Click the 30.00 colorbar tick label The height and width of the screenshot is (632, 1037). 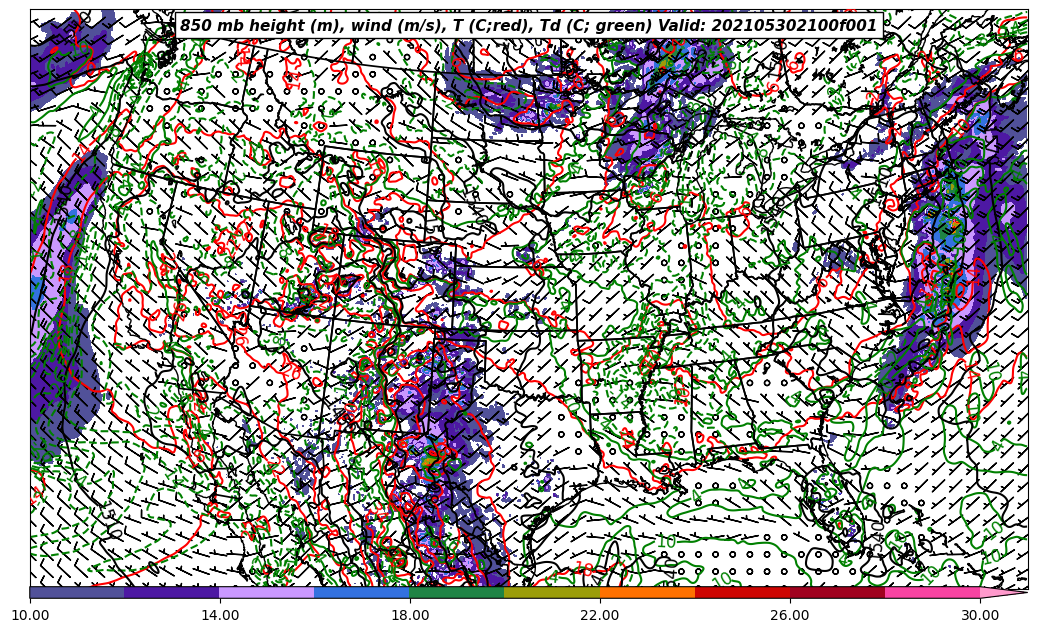click(980, 615)
